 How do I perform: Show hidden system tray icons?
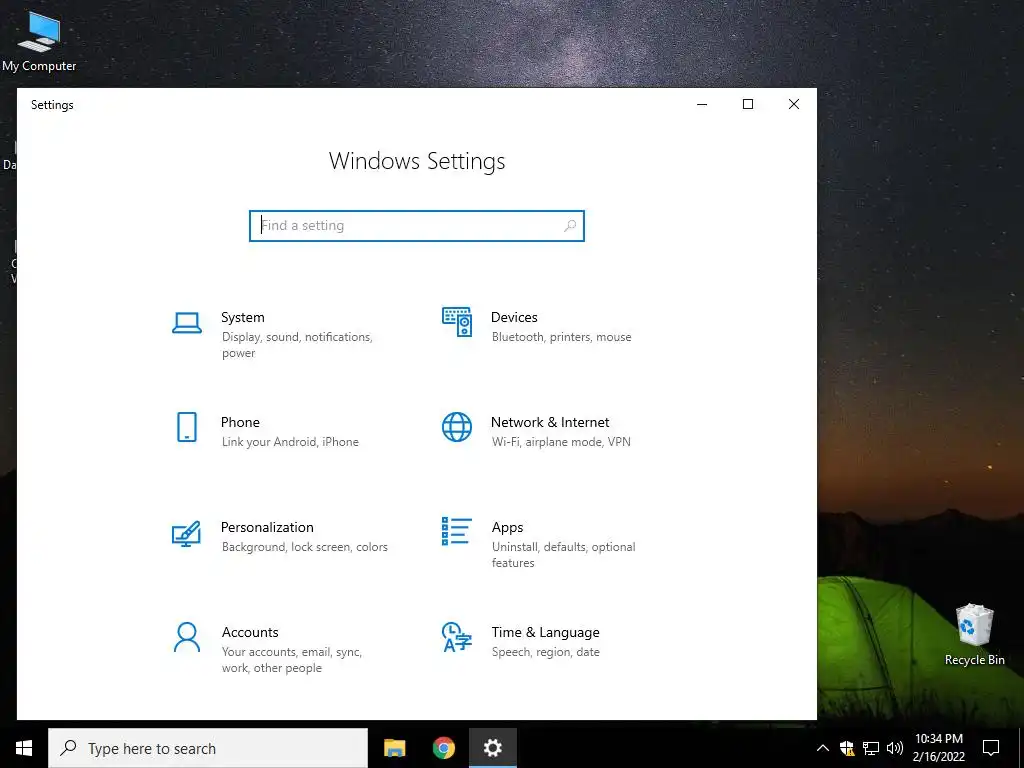[823, 748]
